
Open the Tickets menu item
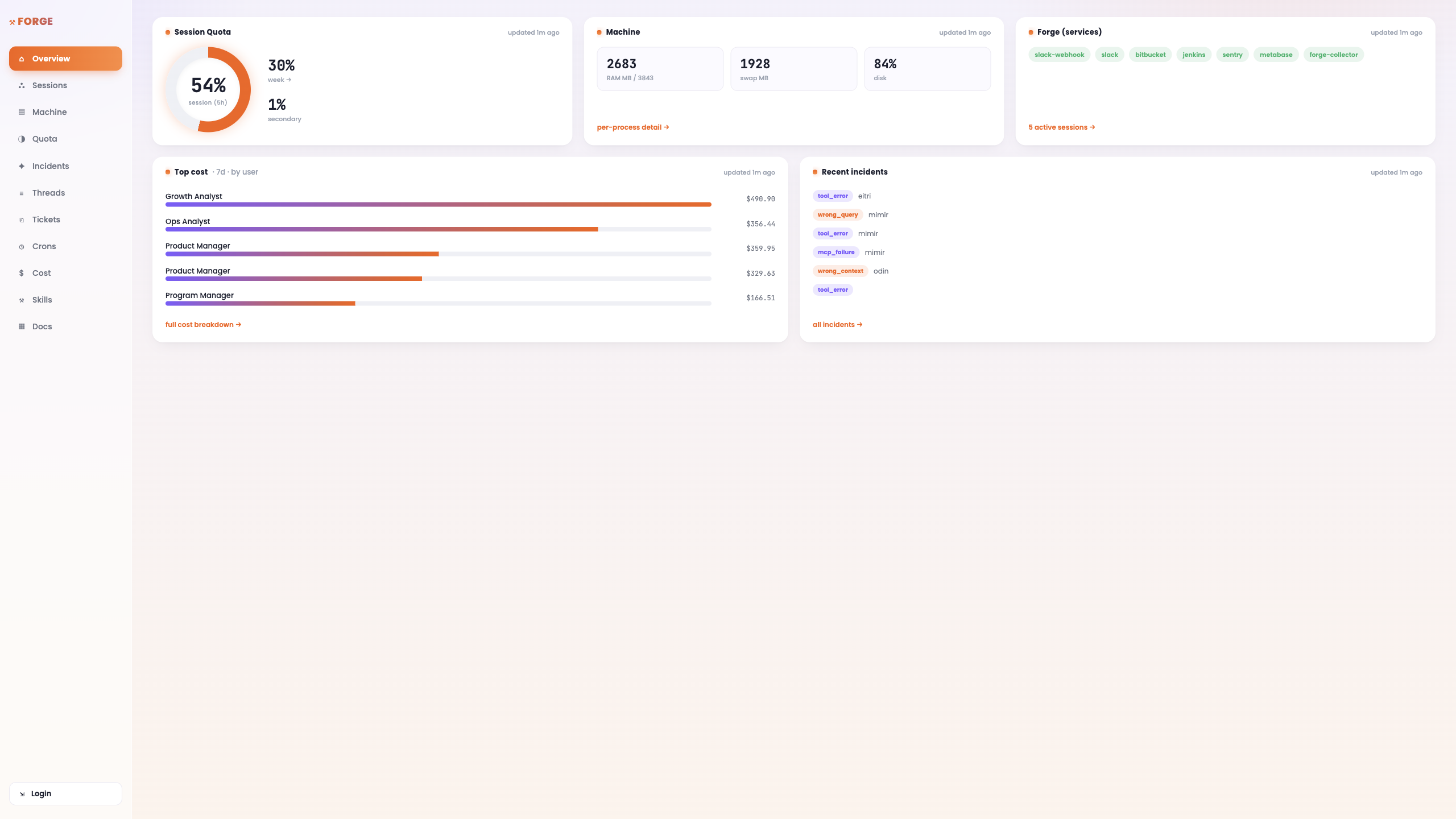[x=65, y=220]
